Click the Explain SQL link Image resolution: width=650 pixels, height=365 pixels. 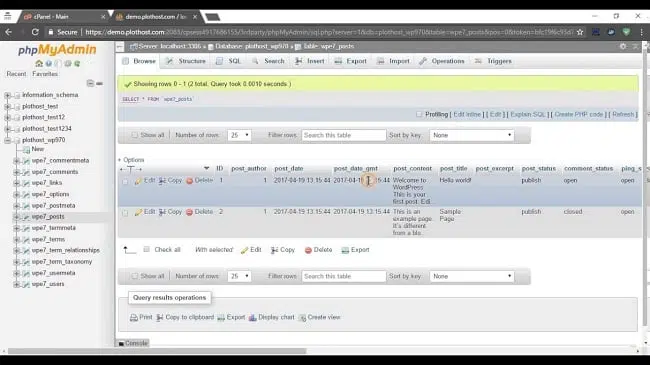point(528,114)
